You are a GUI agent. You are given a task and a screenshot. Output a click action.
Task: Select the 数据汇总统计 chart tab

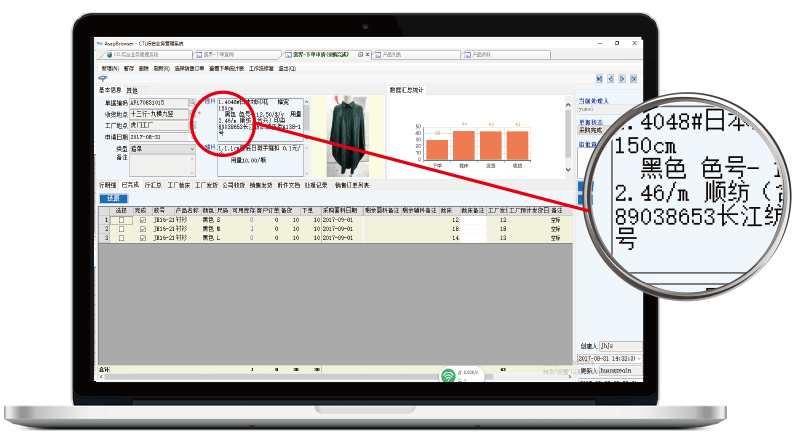407,90
